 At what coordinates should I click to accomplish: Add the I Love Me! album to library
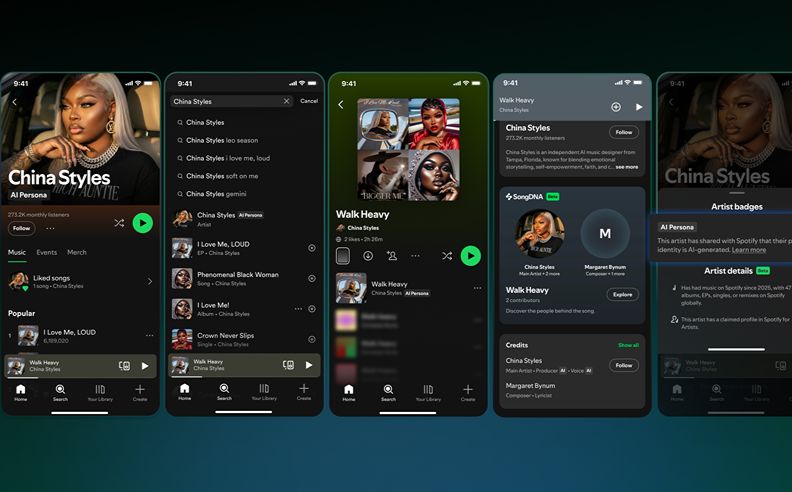click(312, 309)
